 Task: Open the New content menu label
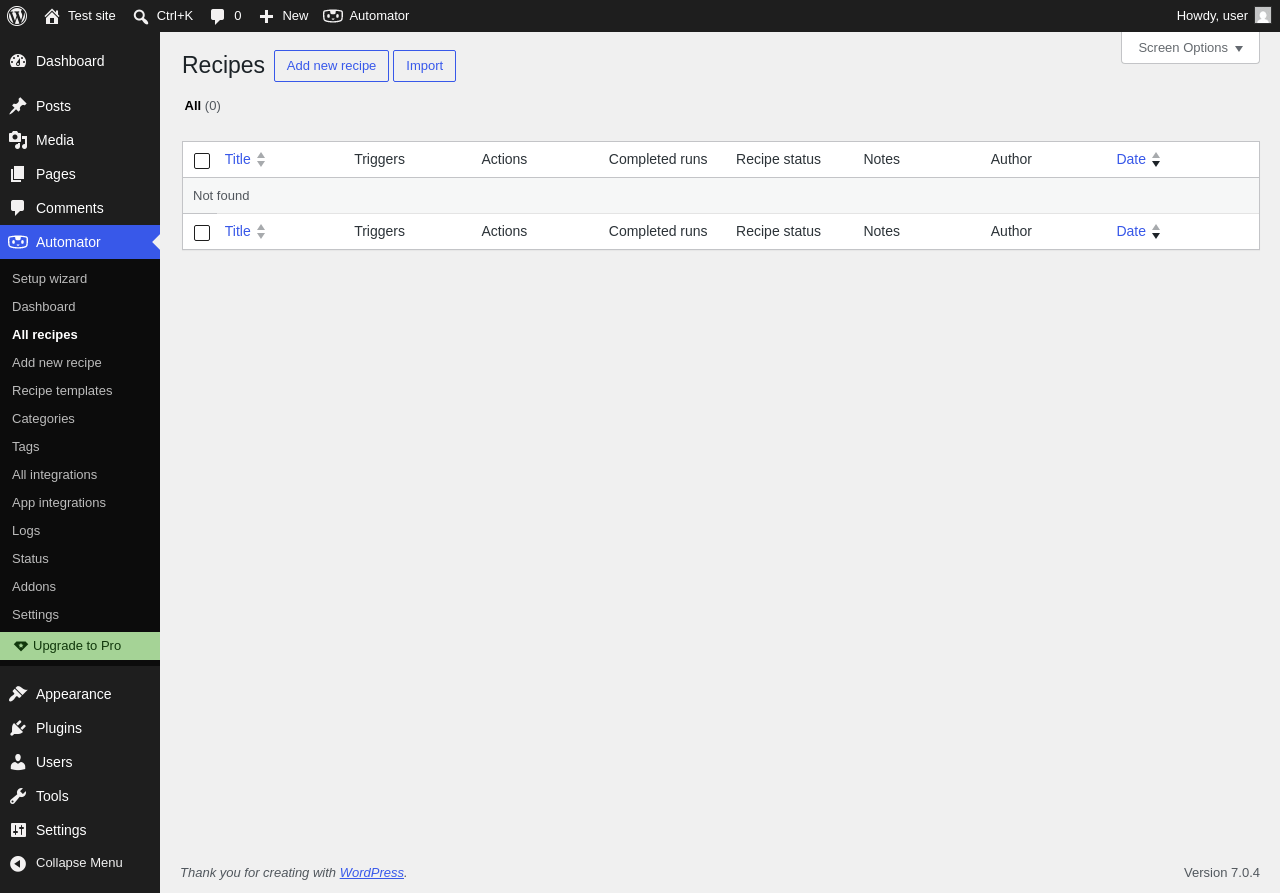point(295,16)
